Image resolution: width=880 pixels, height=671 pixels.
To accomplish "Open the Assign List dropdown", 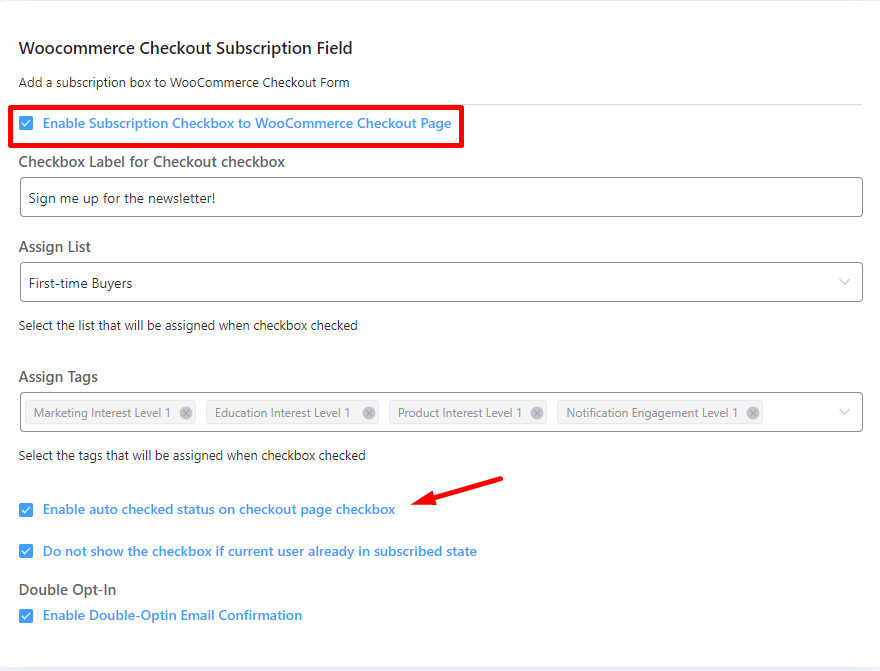I will click(441, 282).
